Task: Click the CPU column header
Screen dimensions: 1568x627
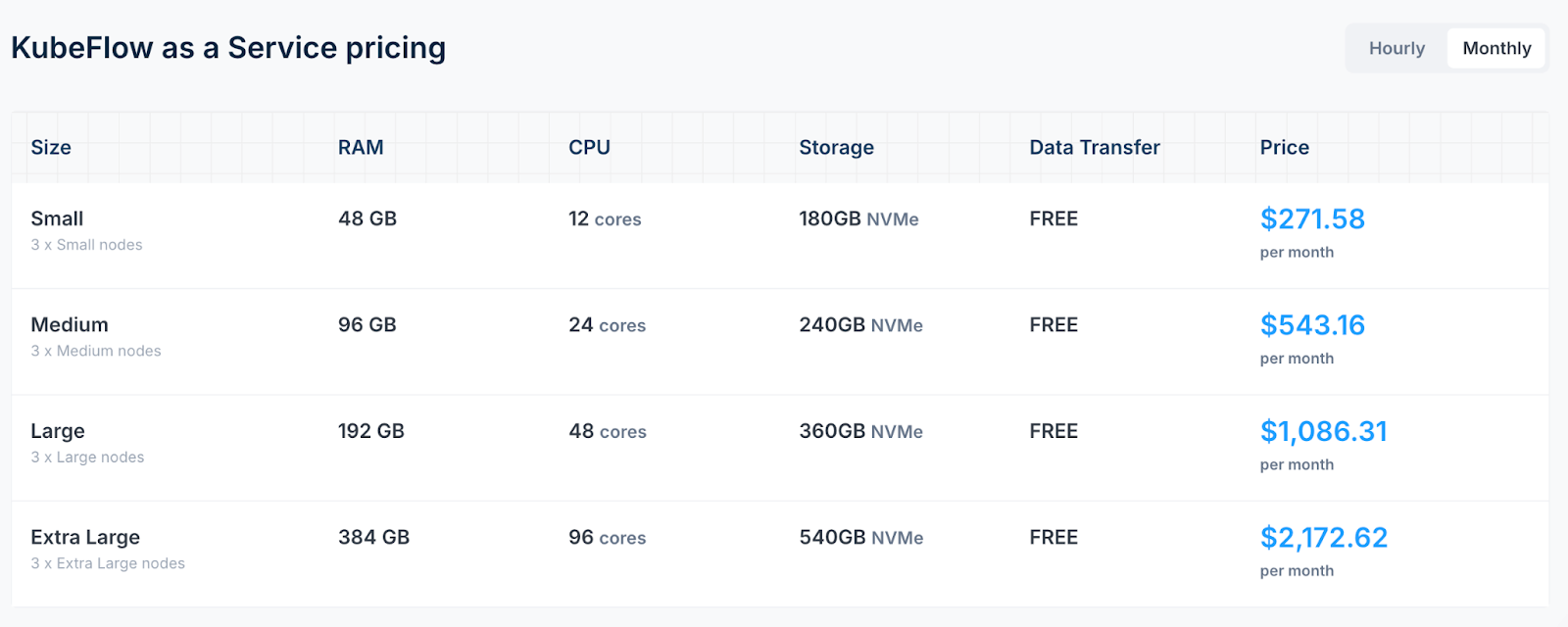Action: point(589,147)
